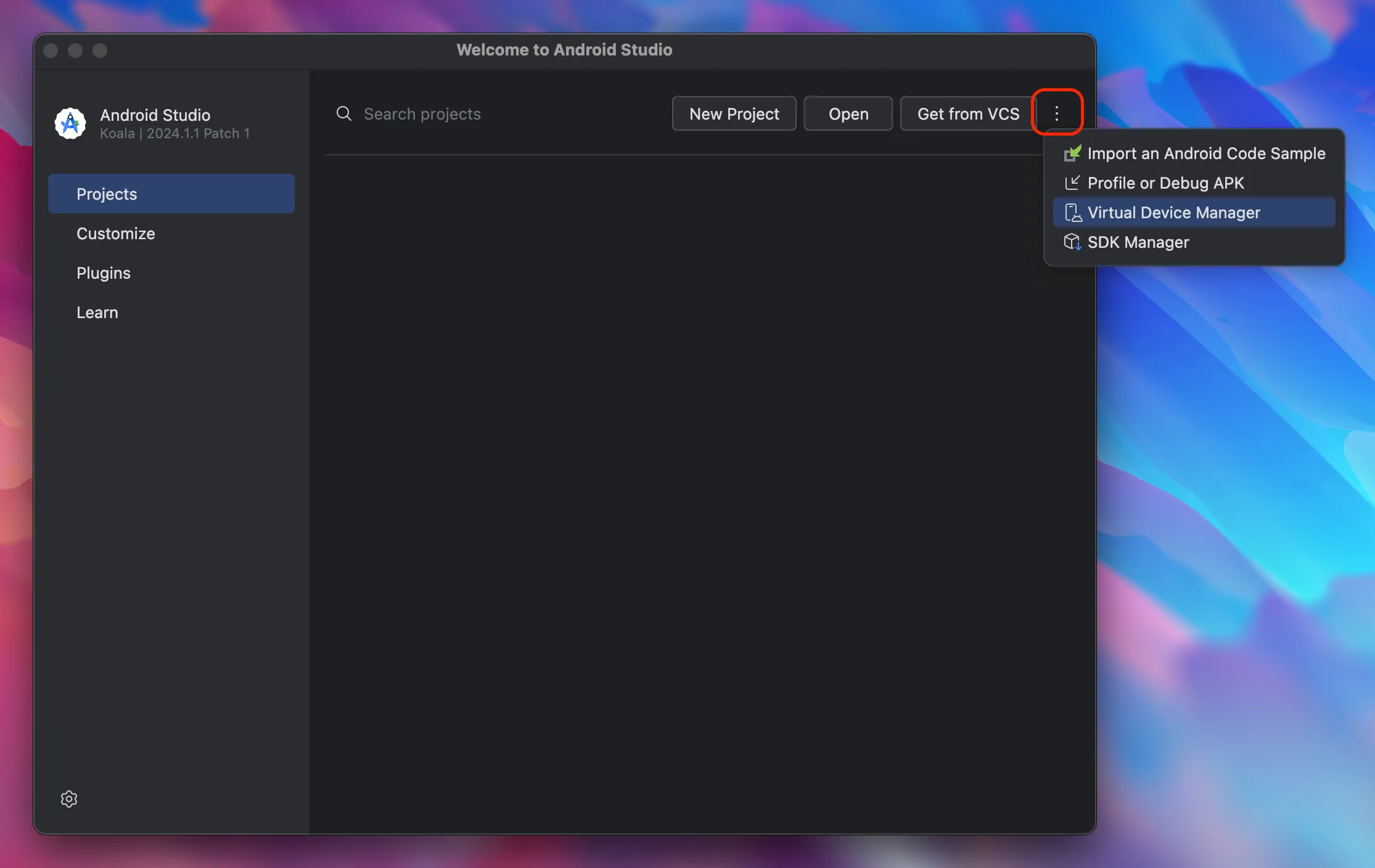The image size is (1375, 868).
Task: Open the Customize section in sidebar
Action: (116, 234)
